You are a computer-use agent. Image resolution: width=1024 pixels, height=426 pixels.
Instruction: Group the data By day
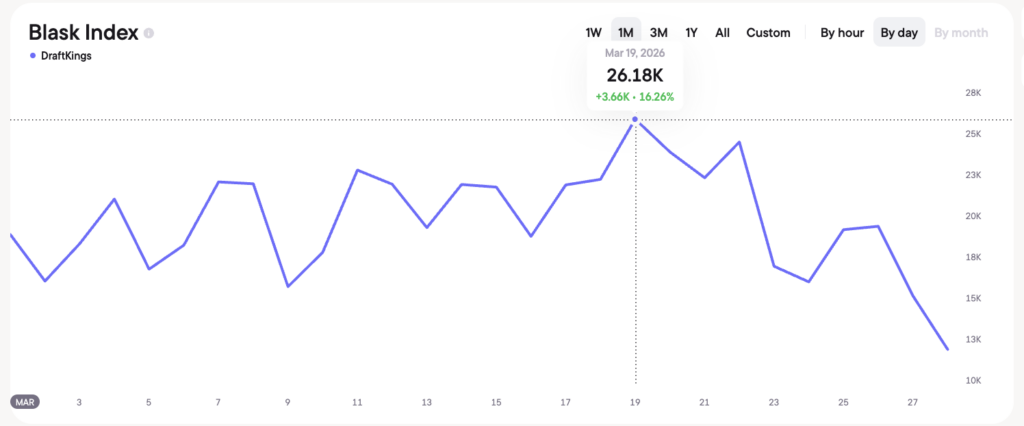point(899,33)
